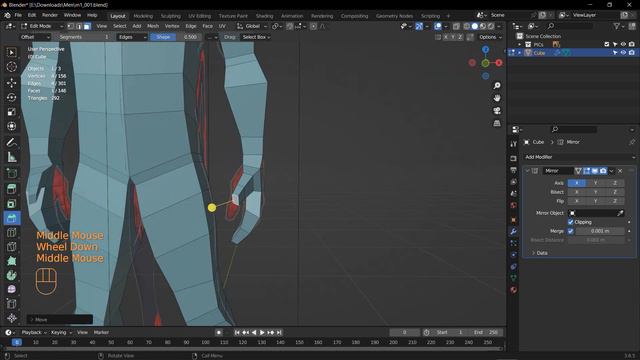
Task: Open the Render menu
Action: tap(50, 15)
